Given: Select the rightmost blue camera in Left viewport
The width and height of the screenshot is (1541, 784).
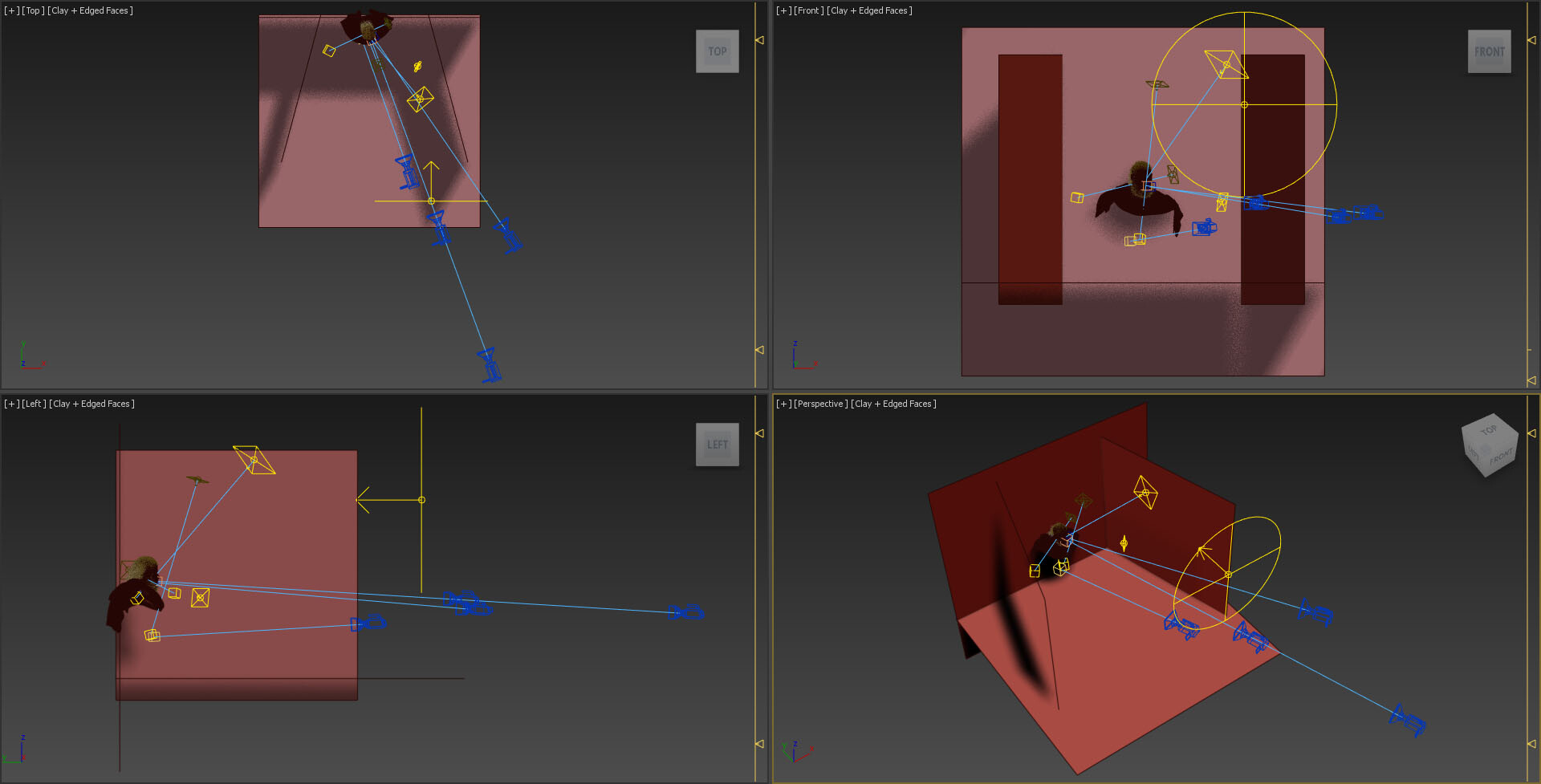Looking at the screenshot, I should coord(688,612).
